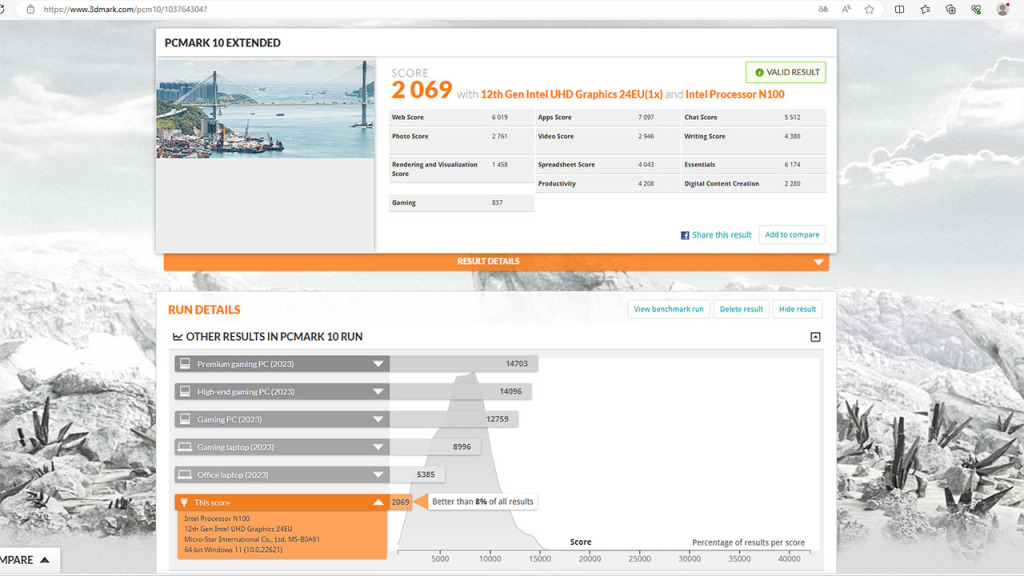Collapse the This score arrow
The image size is (1024, 576).
[378, 502]
